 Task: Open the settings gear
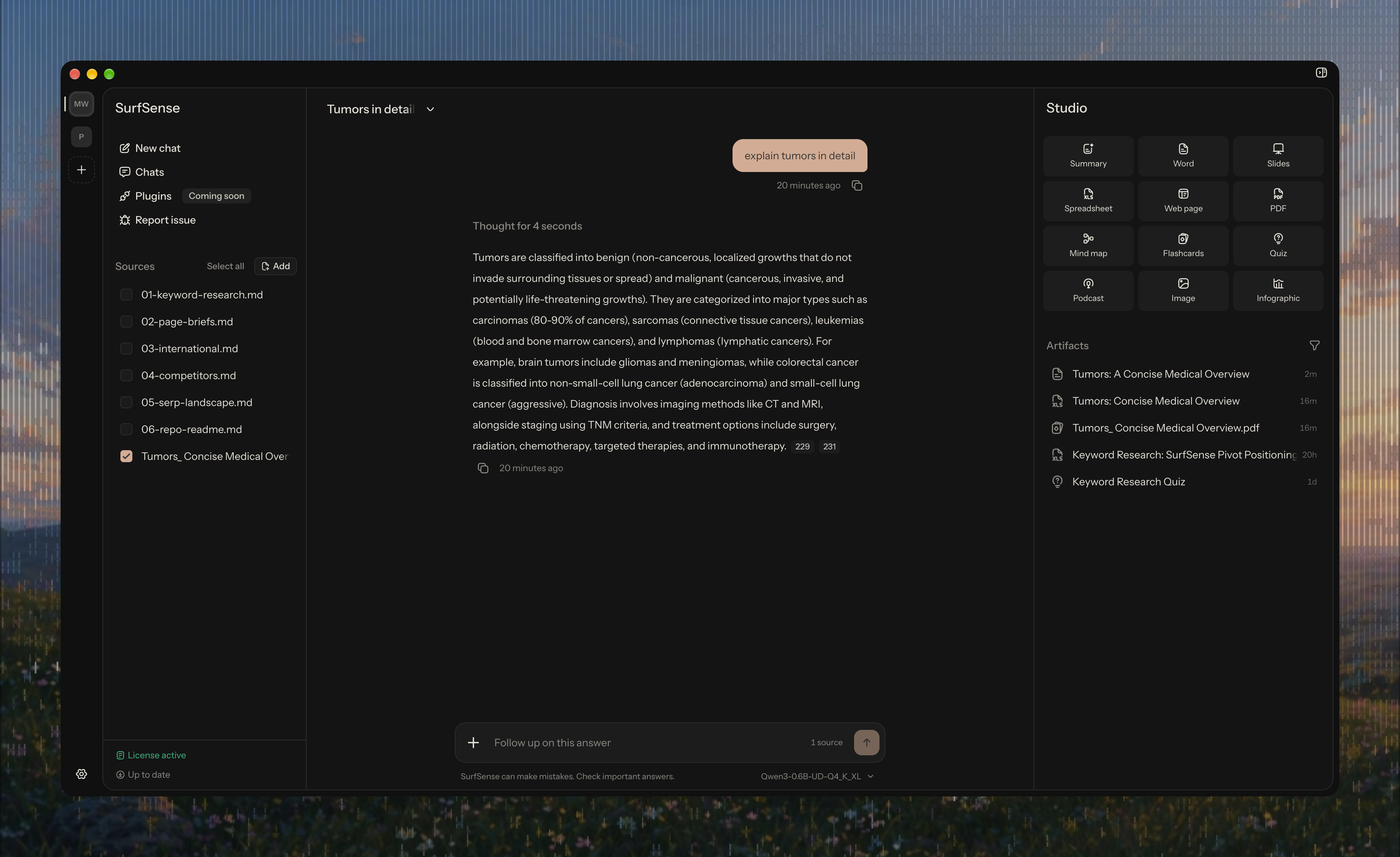tap(81, 774)
